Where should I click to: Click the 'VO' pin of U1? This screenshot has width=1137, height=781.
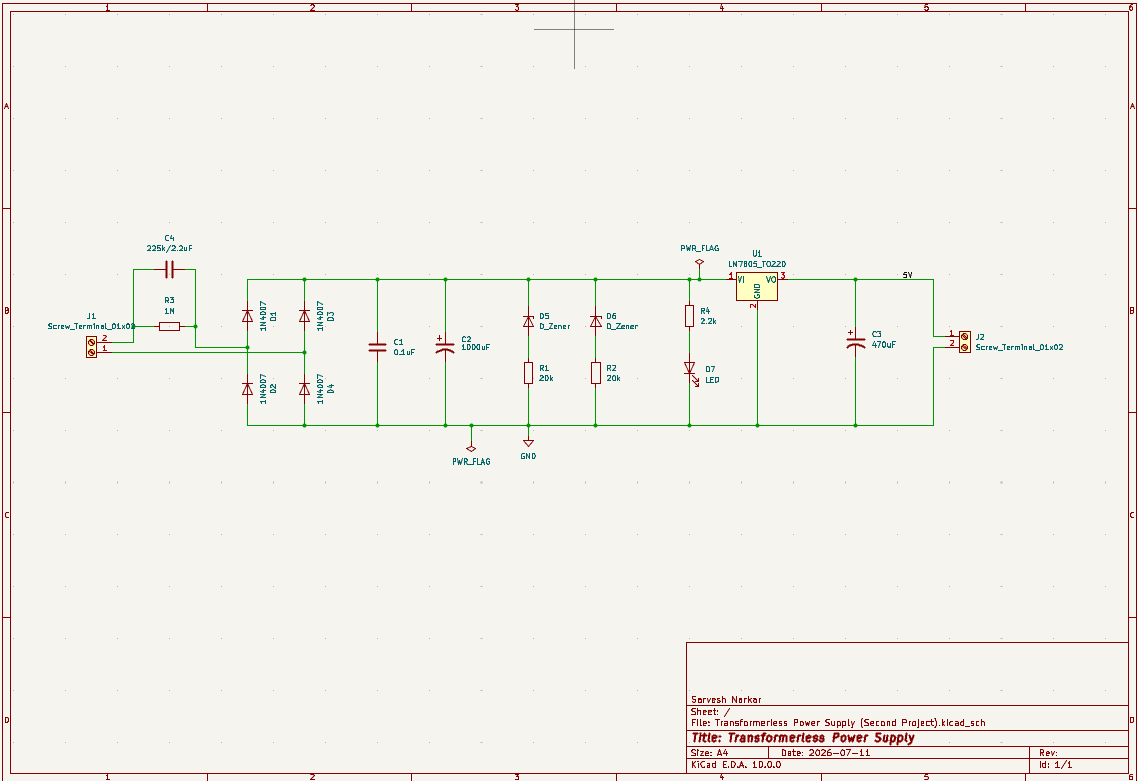click(x=771, y=279)
